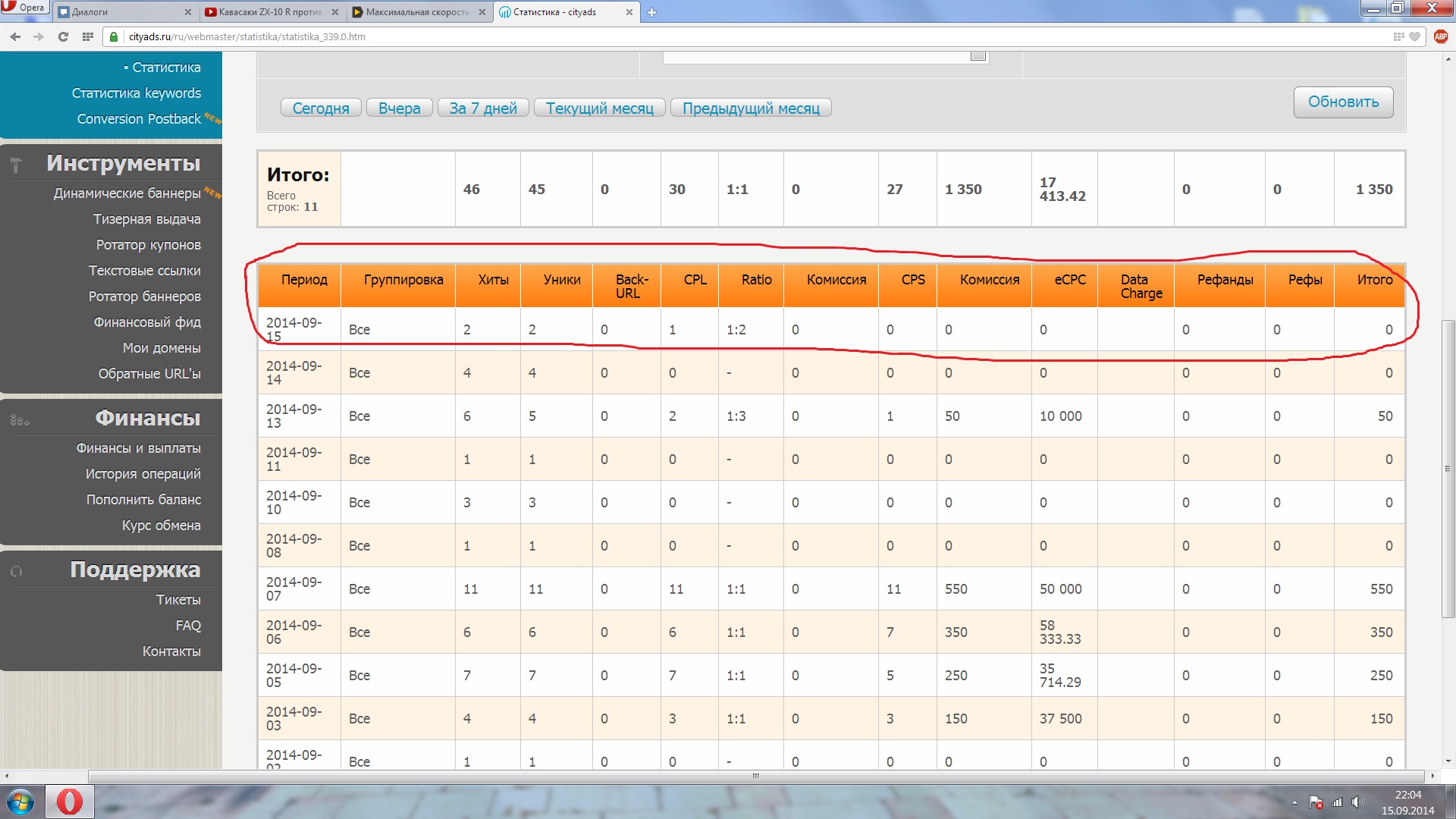Image resolution: width=1456 pixels, height=819 pixels.
Task: Switch to the Кавасаки ZX-10 R YouTube tab
Action: point(272,12)
